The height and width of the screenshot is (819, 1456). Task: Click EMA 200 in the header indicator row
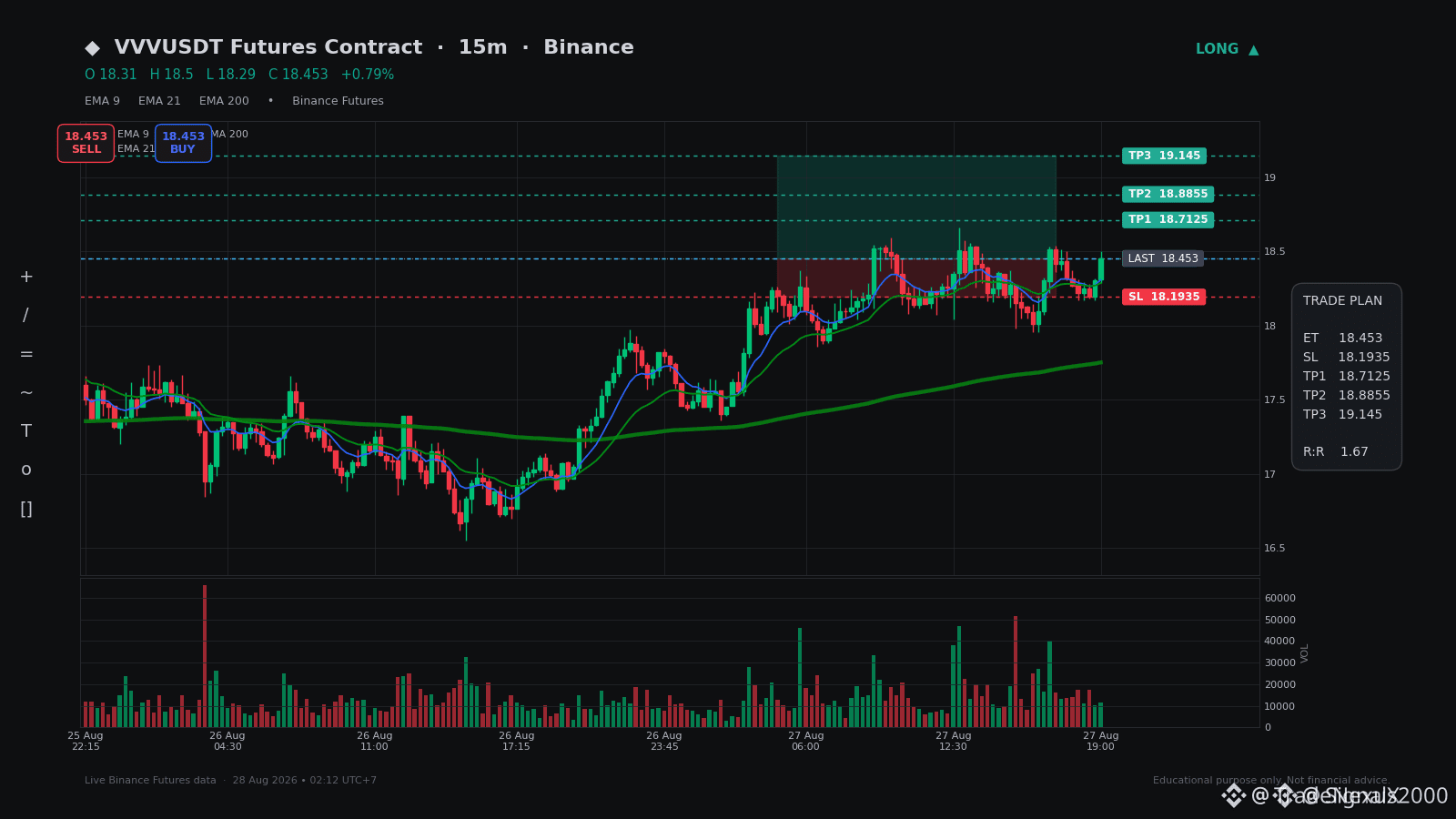(224, 101)
